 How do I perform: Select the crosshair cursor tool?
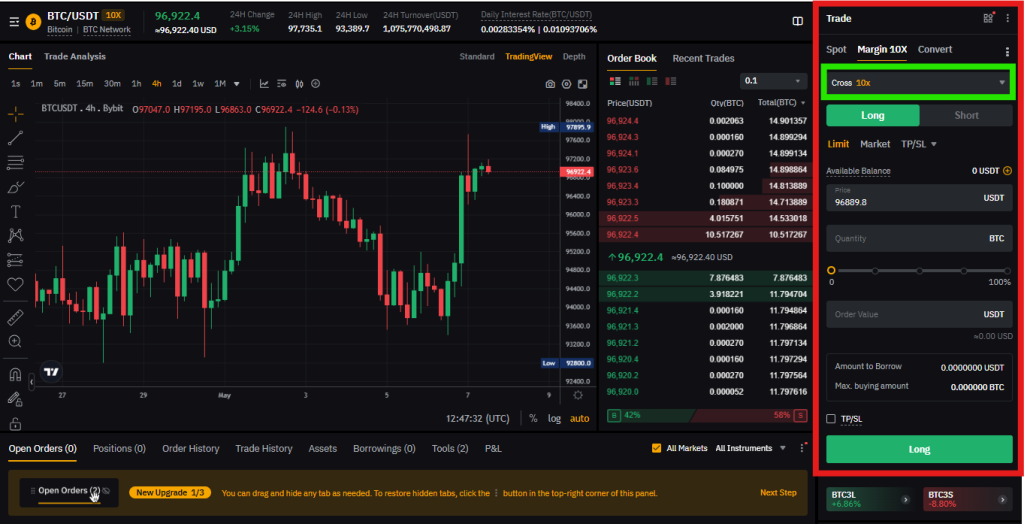click(x=16, y=114)
